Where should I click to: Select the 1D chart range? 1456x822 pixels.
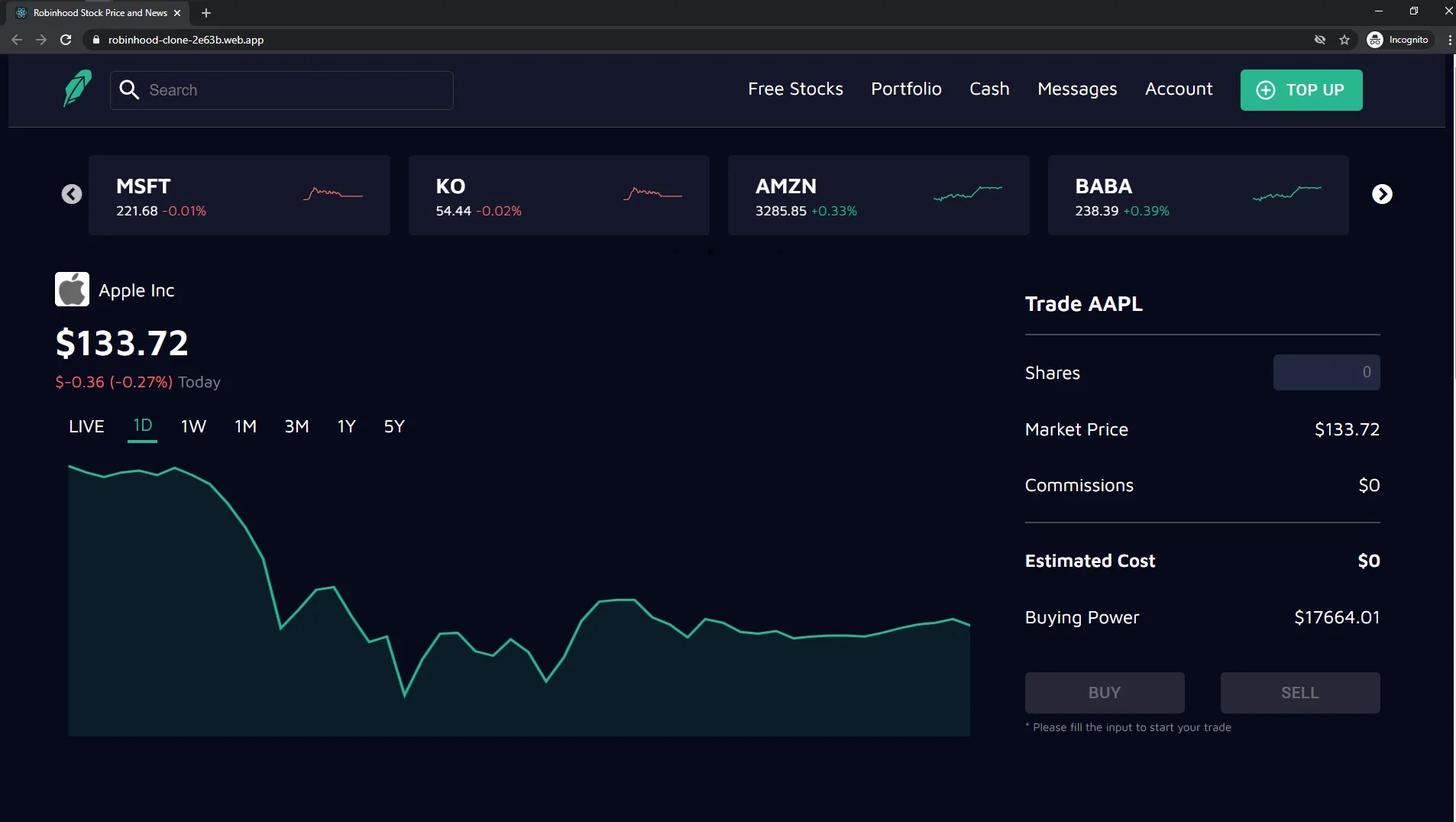pyautogui.click(x=143, y=426)
